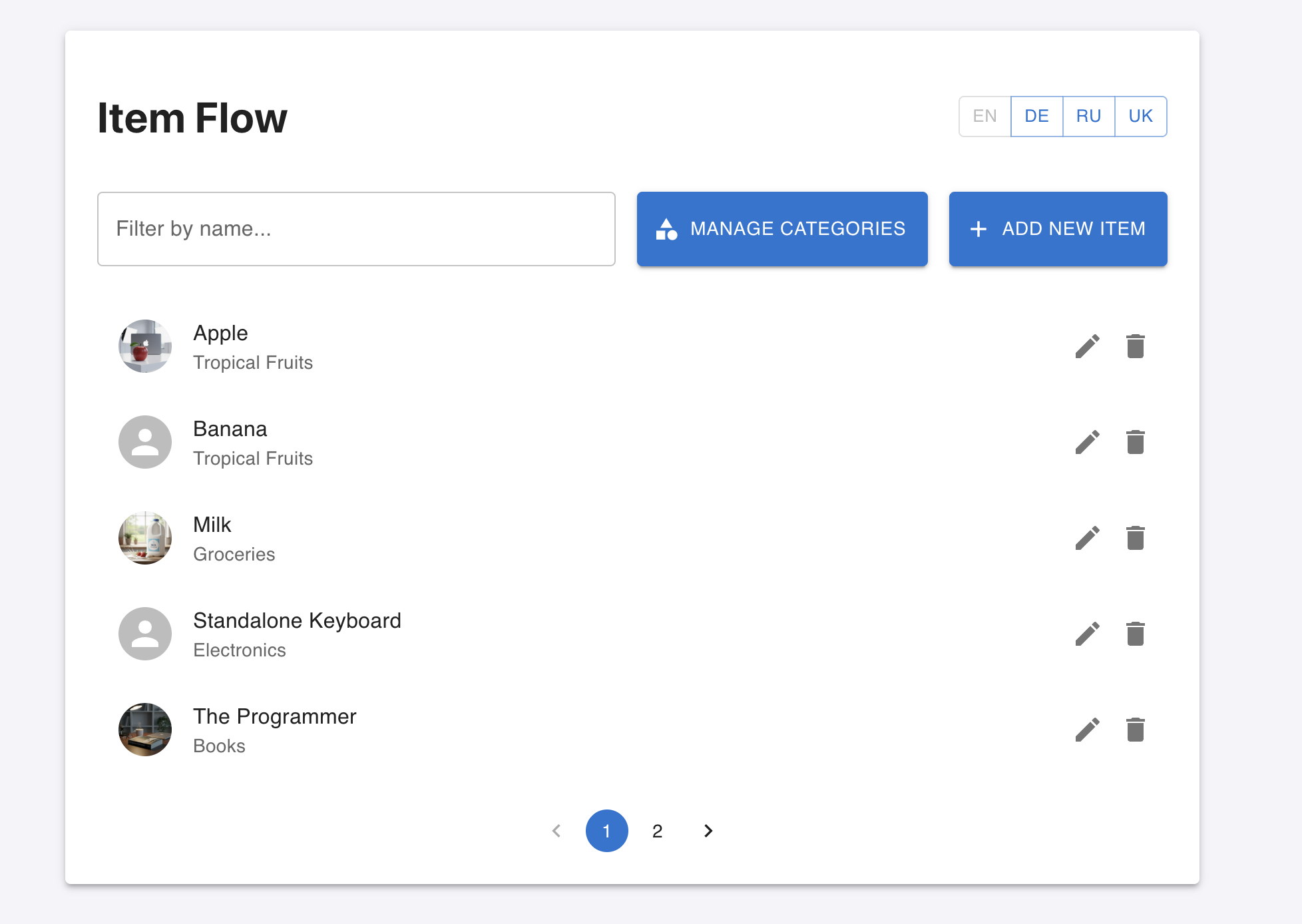This screenshot has height=924, width=1302.
Task: Go to page 2
Action: click(657, 831)
